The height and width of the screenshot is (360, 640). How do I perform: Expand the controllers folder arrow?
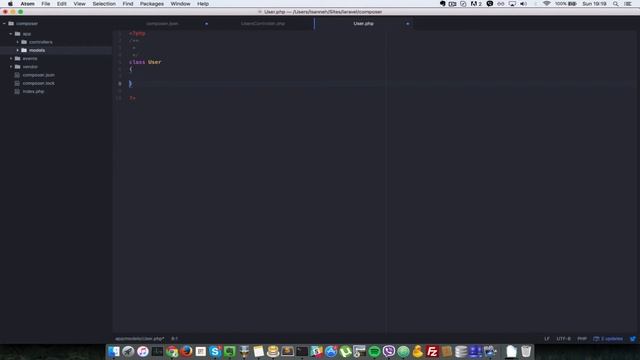(x=18, y=42)
